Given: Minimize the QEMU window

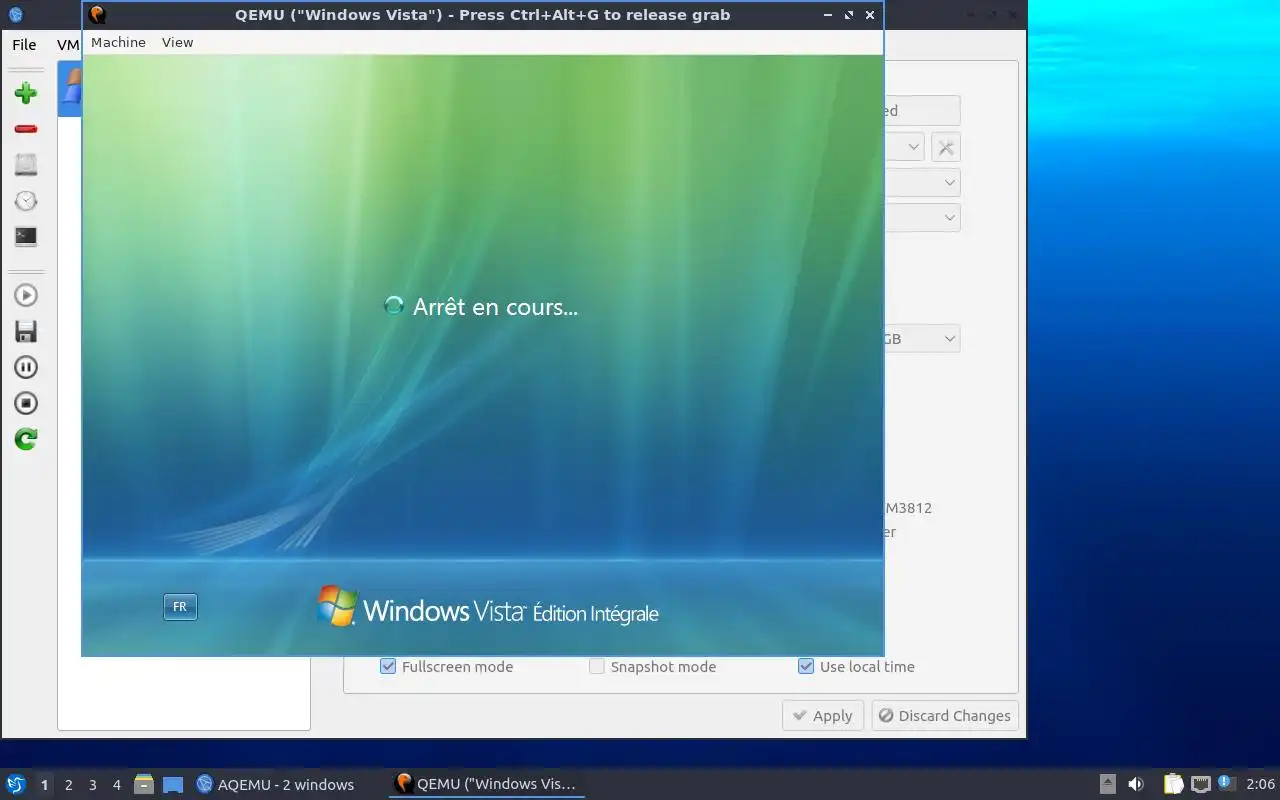Looking at the screenshot, I should pos(827,15).
